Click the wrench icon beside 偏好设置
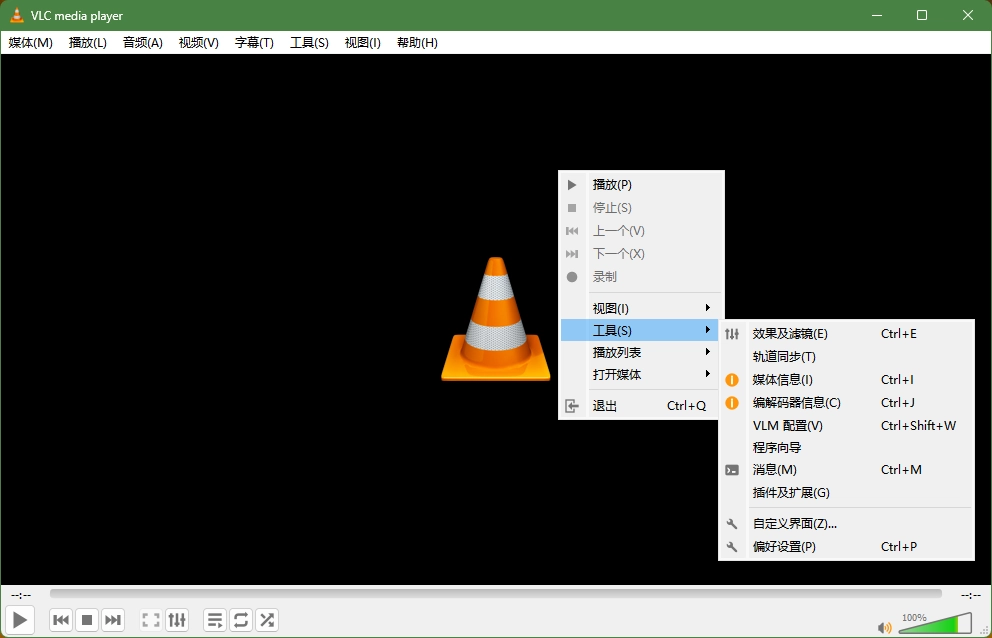This screenshot has width=992, height=638. point(733,547)
